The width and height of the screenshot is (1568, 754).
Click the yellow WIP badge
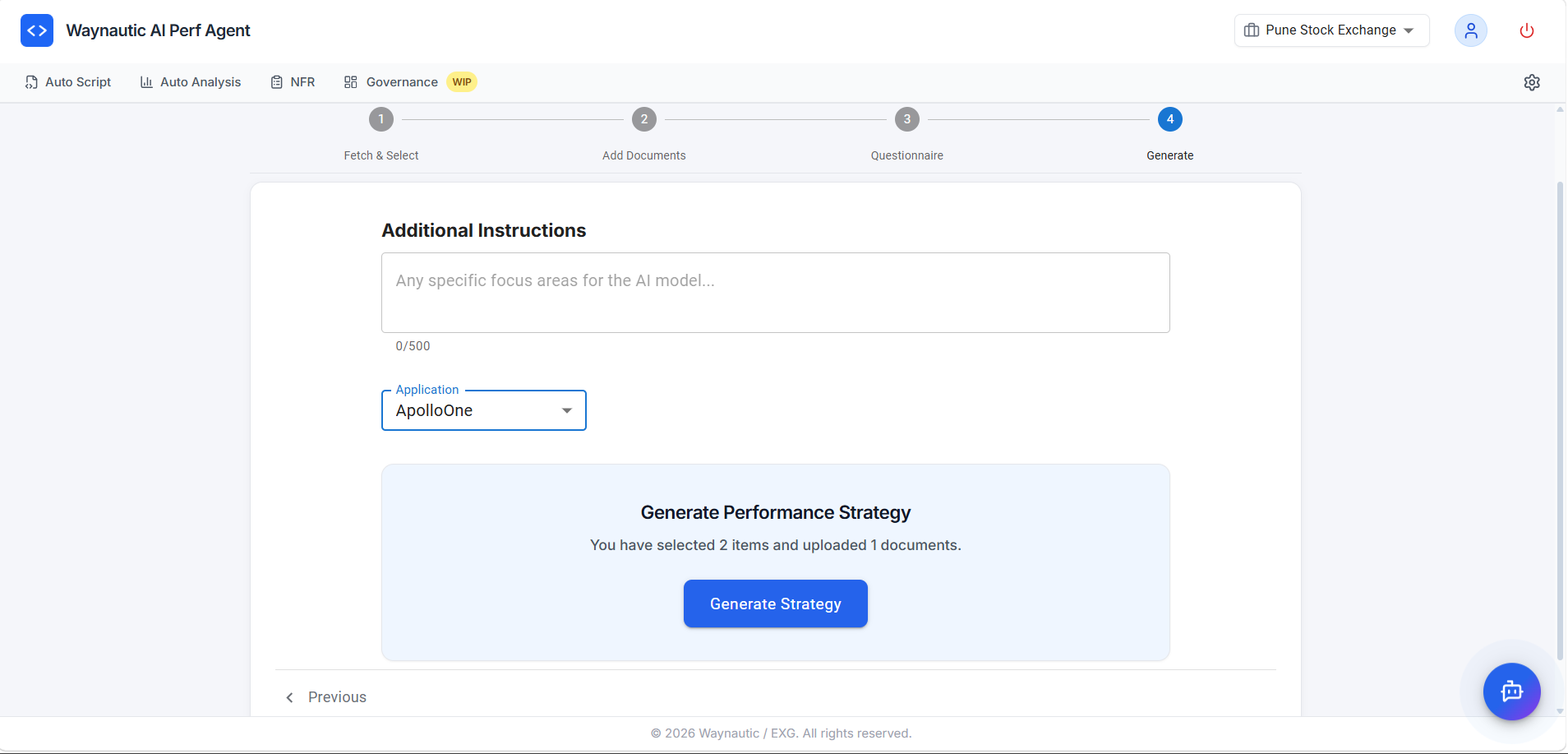[462, 81]
